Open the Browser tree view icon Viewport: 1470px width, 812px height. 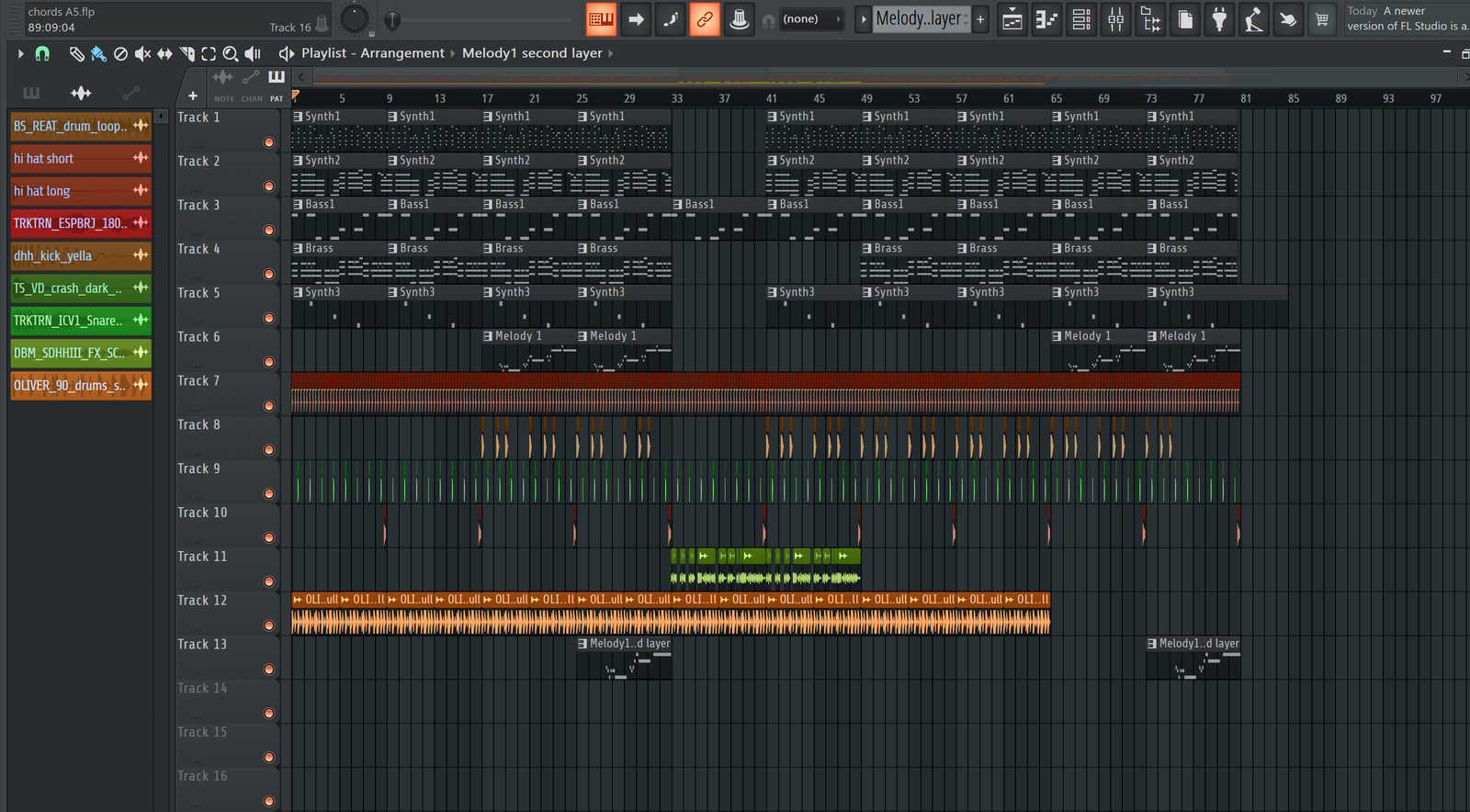tap(1150, 18)
